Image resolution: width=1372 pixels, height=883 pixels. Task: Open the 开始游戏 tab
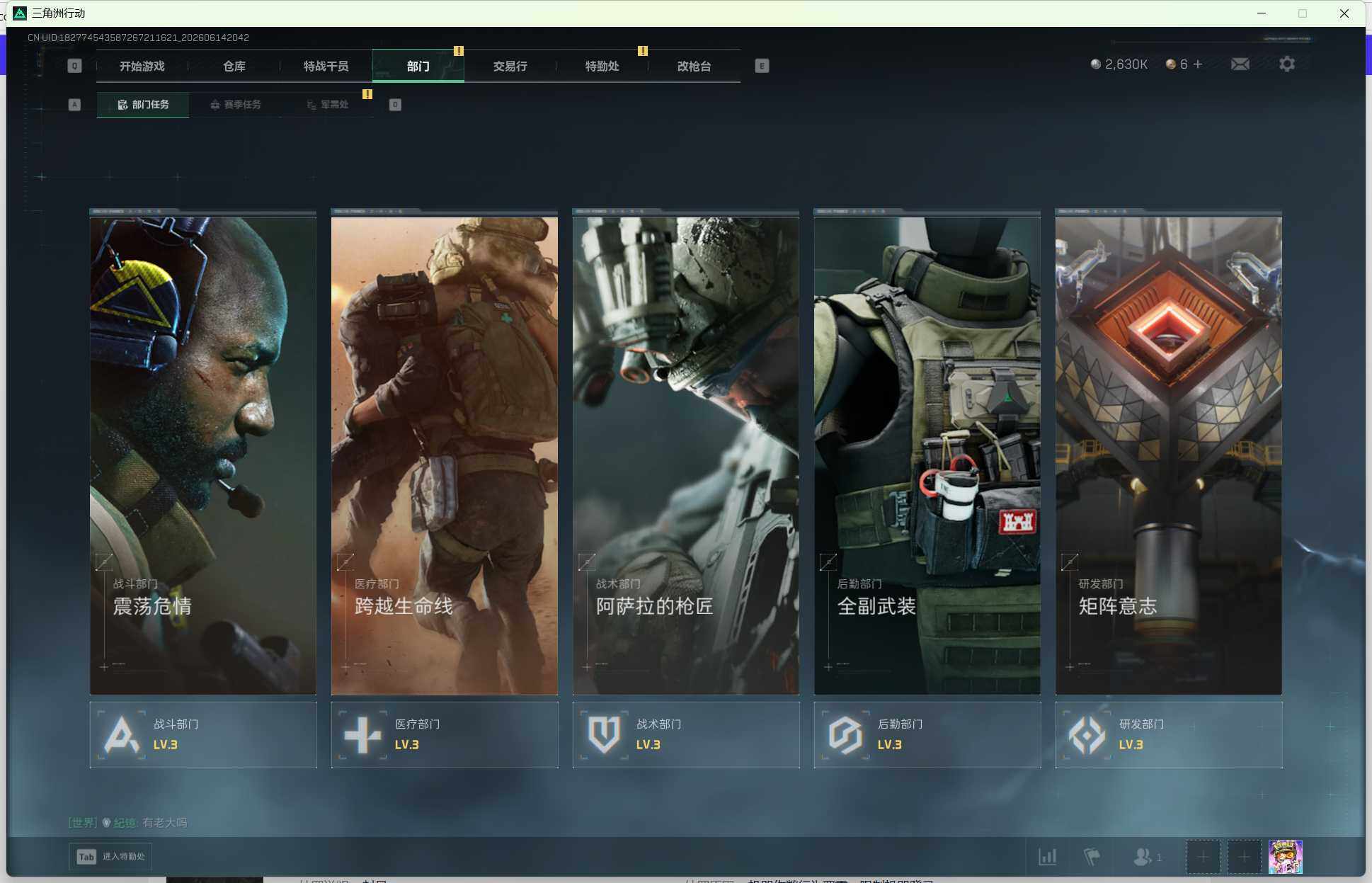pyautogui.click(x=142, y=66)
